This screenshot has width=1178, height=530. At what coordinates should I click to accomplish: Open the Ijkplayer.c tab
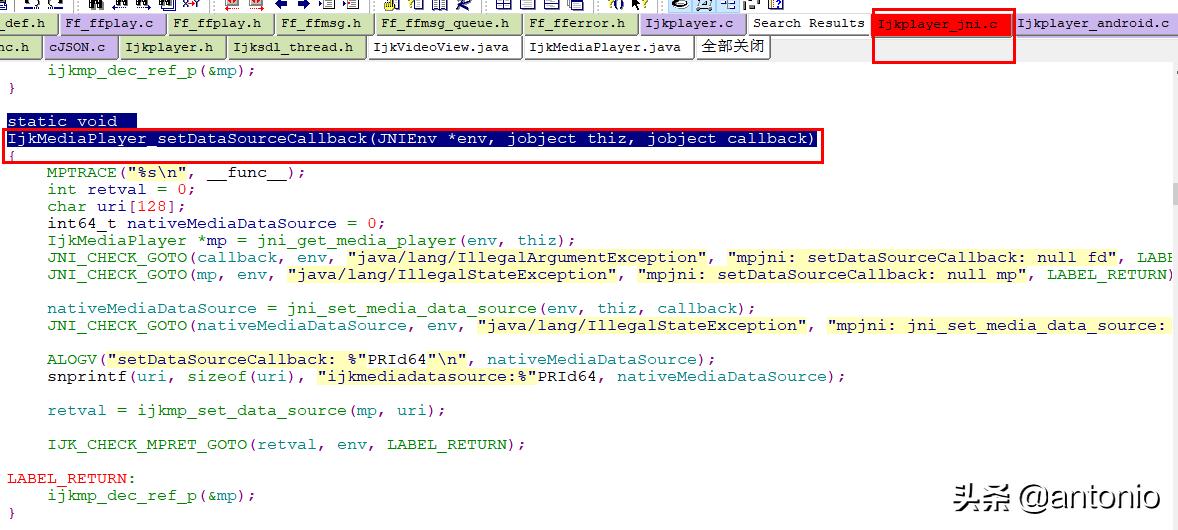coord(691,24)
